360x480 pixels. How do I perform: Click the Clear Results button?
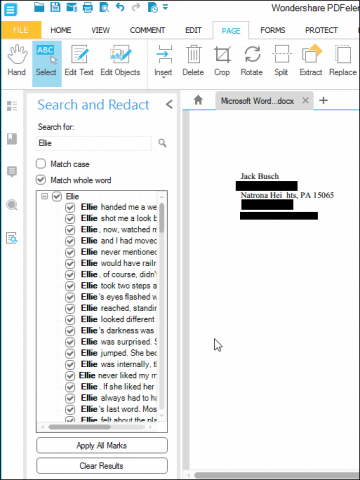click(102, 465)
